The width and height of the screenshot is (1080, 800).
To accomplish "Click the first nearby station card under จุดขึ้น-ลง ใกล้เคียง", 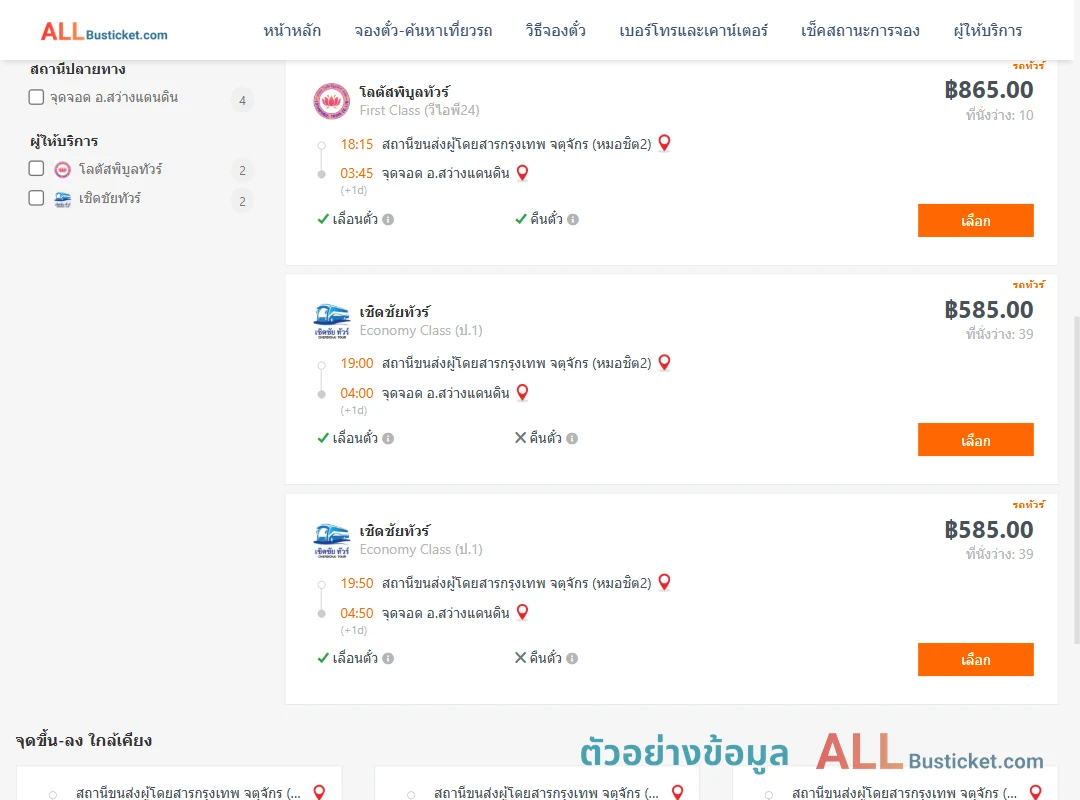I will pos(179,783).
